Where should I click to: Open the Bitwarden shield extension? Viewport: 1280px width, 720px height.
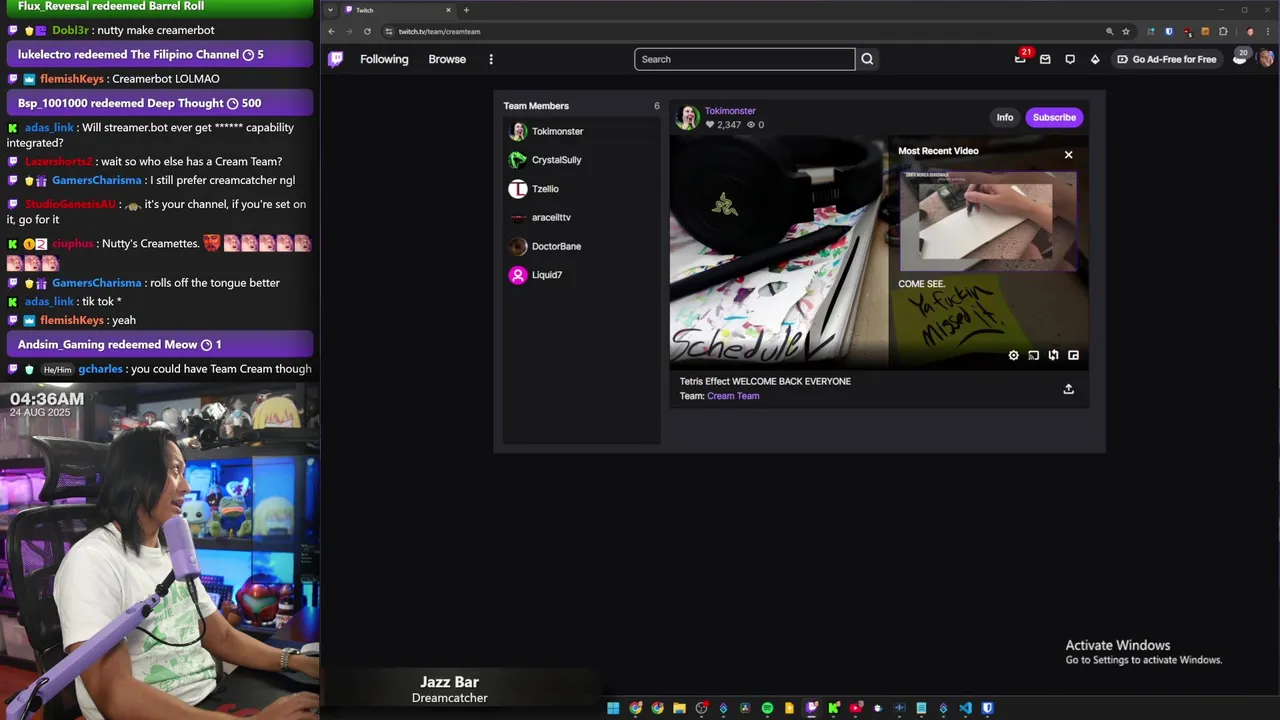tap(1168, 31)
